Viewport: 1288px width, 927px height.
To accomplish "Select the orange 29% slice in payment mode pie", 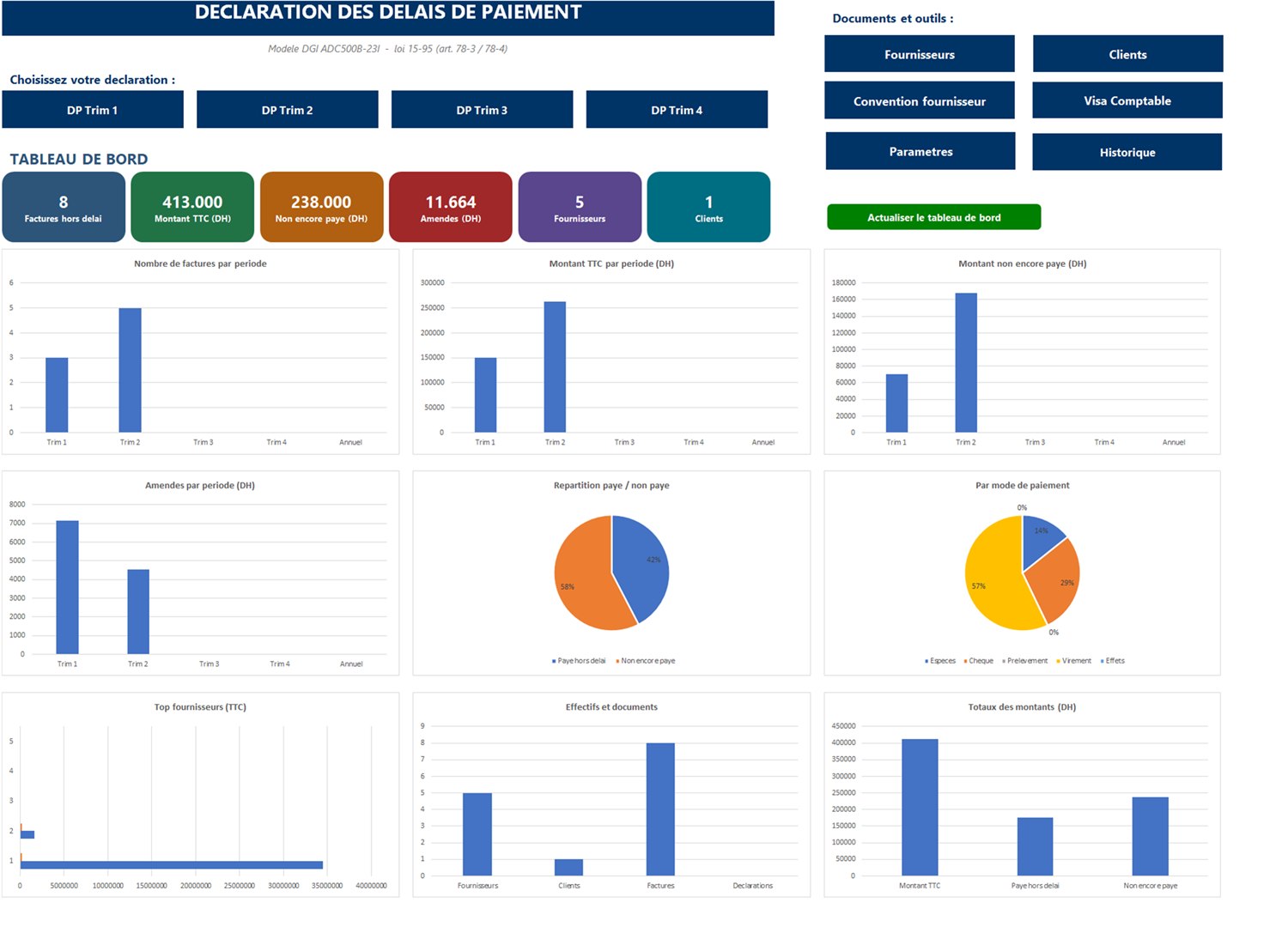I will pyautogui.click(x=1054, y=579).
